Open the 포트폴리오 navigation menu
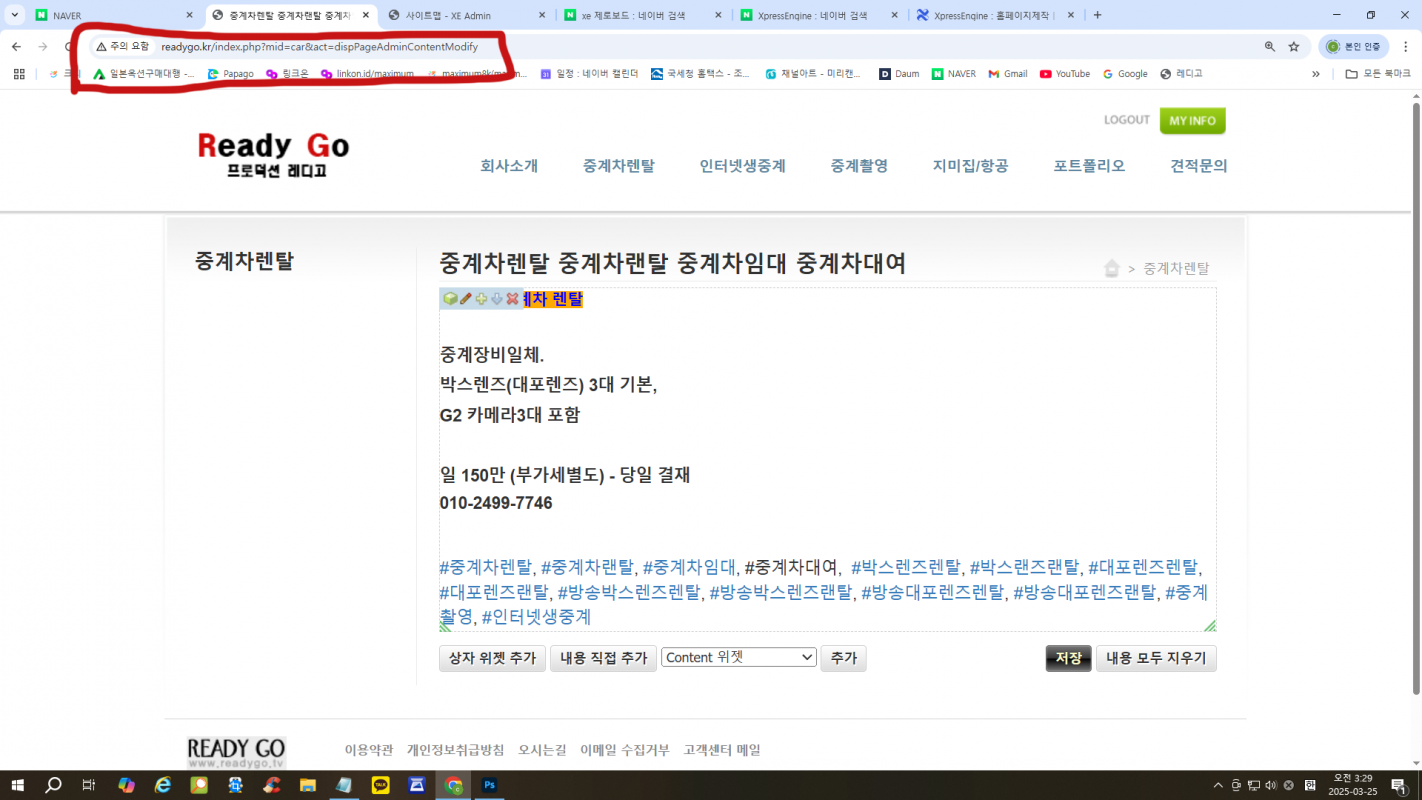1422x800 pixels. click(x=1089, y=166)
